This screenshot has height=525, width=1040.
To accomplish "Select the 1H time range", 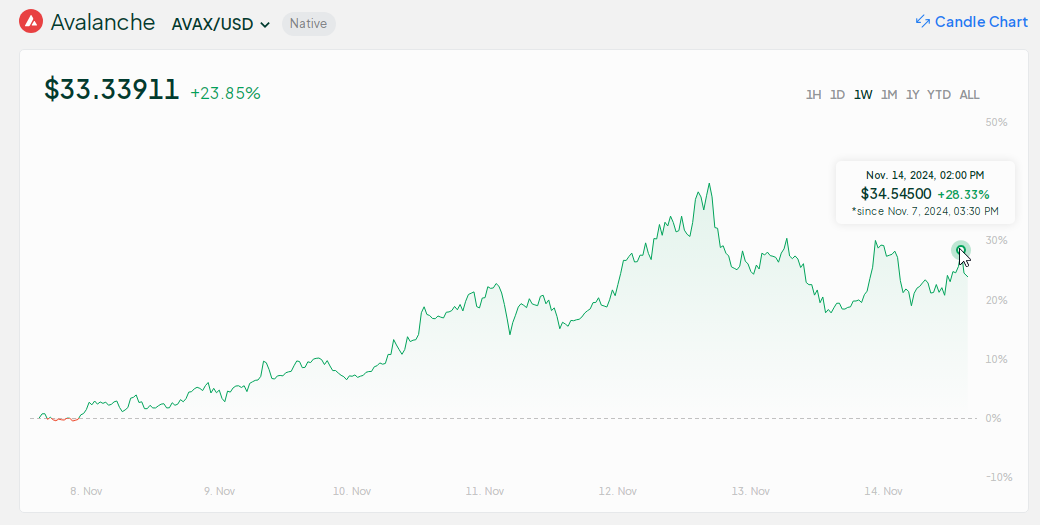I will click(813, 95).
